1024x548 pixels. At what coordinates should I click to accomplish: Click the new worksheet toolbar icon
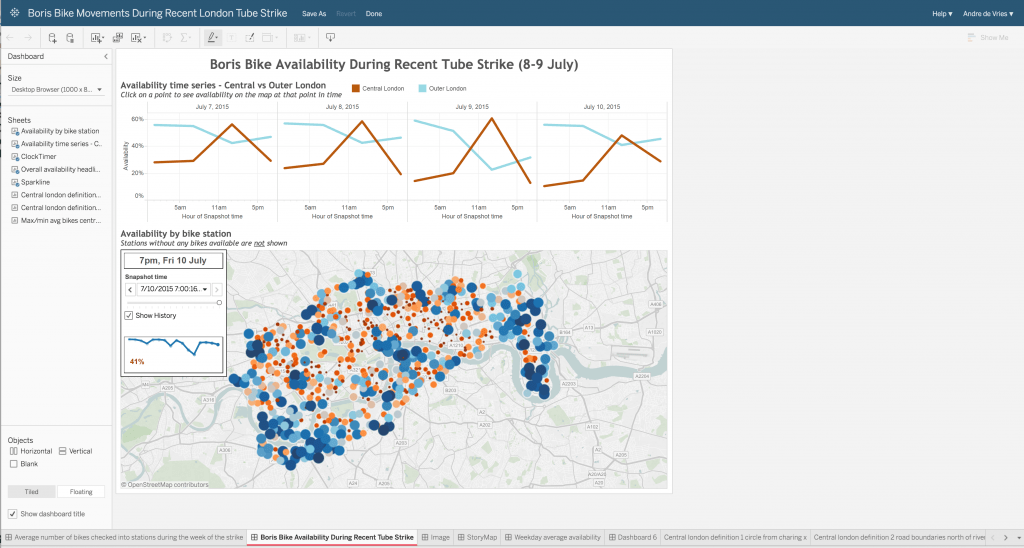tap(97, 38)
